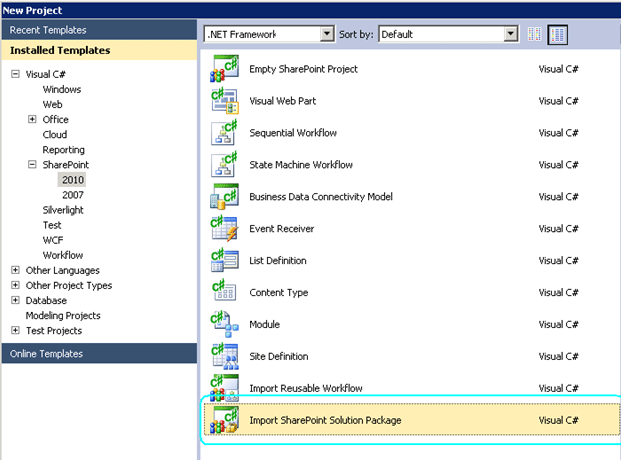Open the Online Templates section
Image resolution: width=621 pixels, height=460 pixels.
(99, 353)
